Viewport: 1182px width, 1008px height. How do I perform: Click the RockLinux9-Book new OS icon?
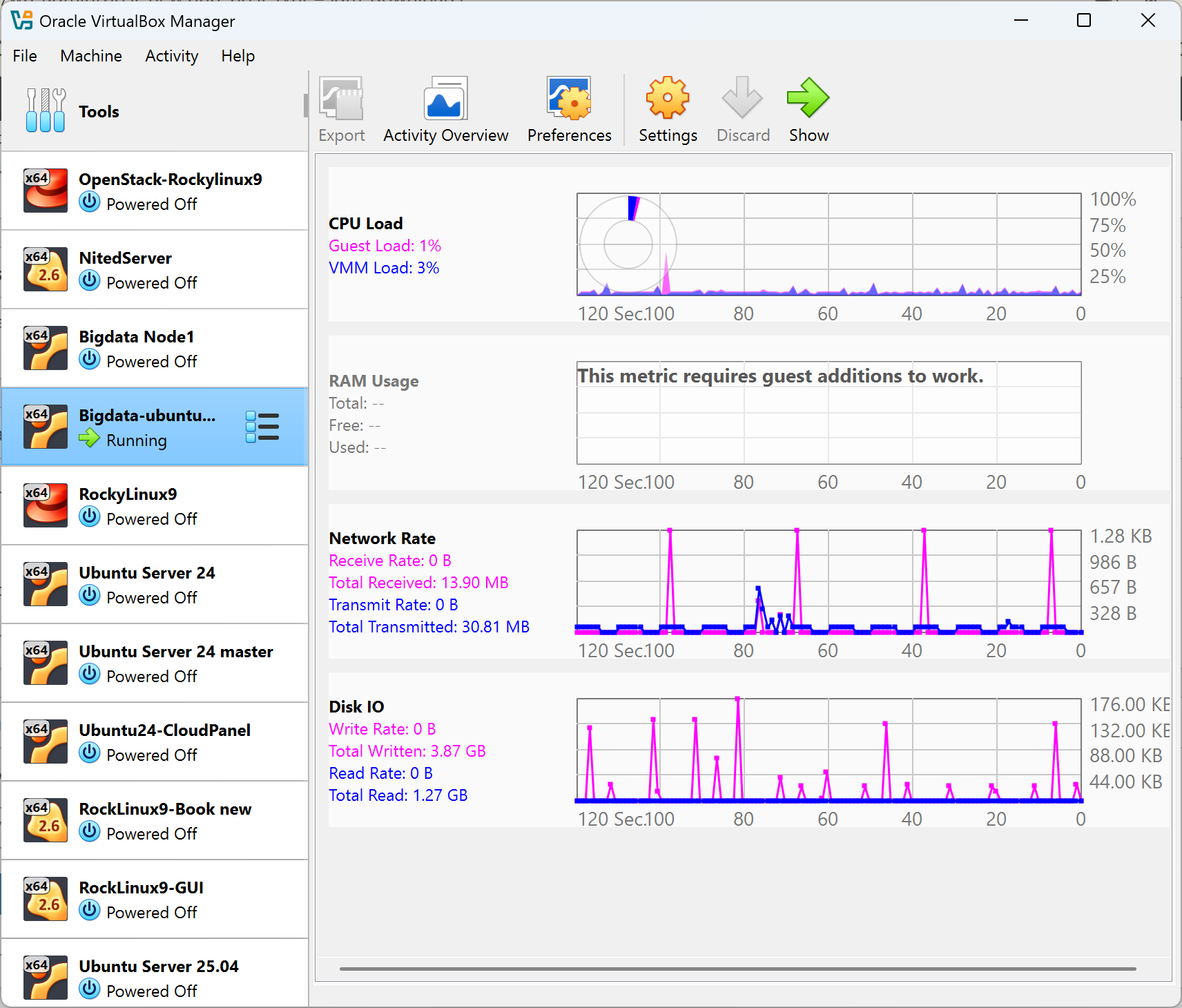click(x=46, y=820)
